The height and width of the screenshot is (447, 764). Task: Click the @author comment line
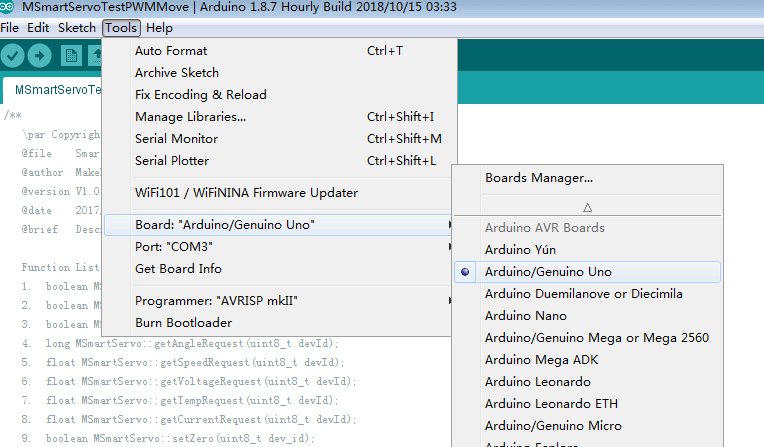(x=61, y=173)
